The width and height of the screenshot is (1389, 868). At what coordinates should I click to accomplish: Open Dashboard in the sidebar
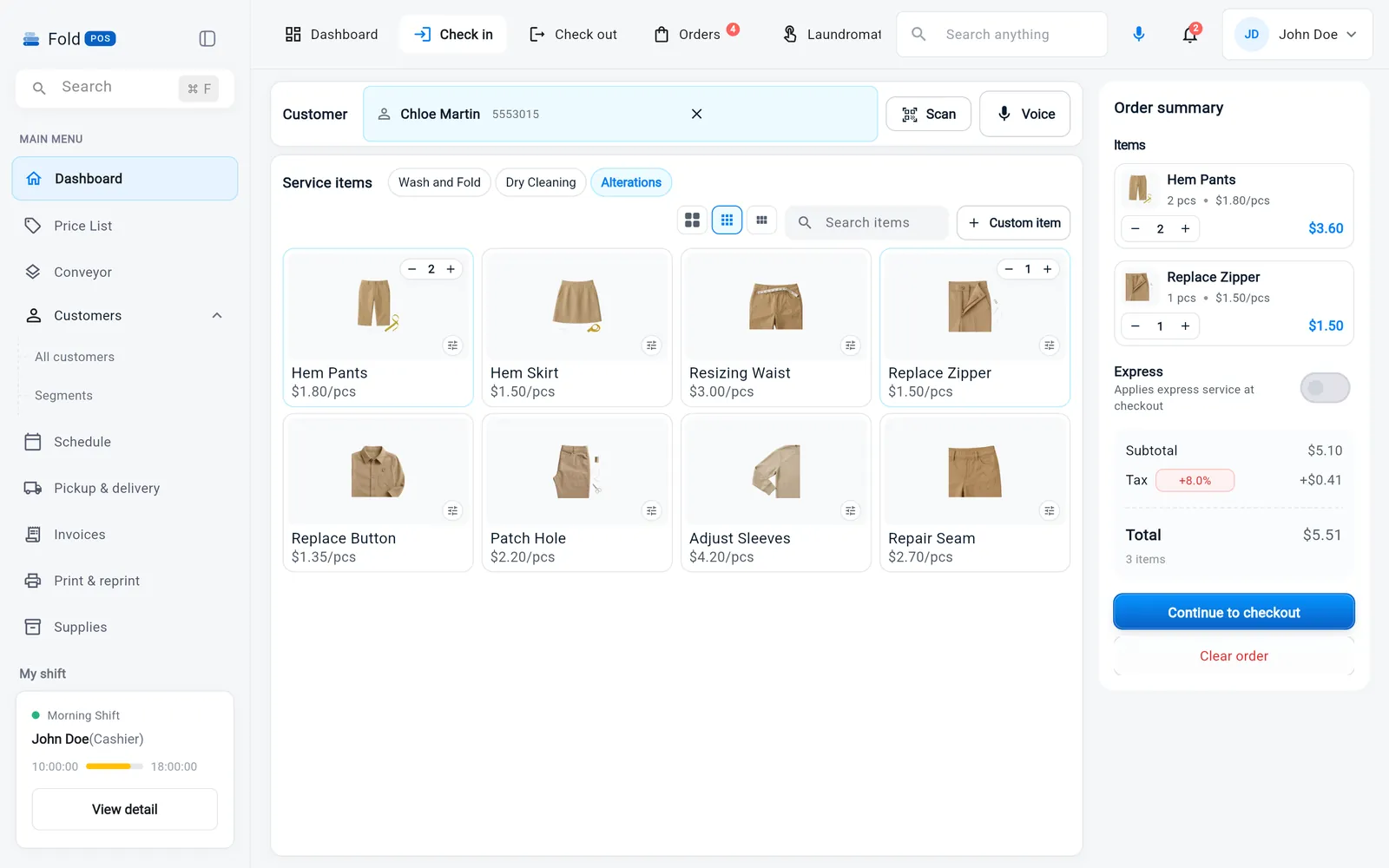125,178
